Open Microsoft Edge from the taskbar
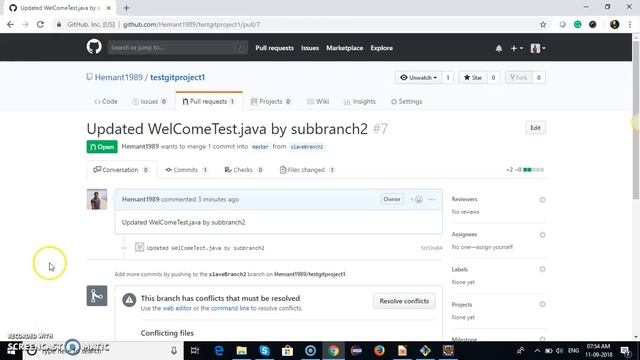This screenshot has height=360, width=640. (x=219, y=351)
